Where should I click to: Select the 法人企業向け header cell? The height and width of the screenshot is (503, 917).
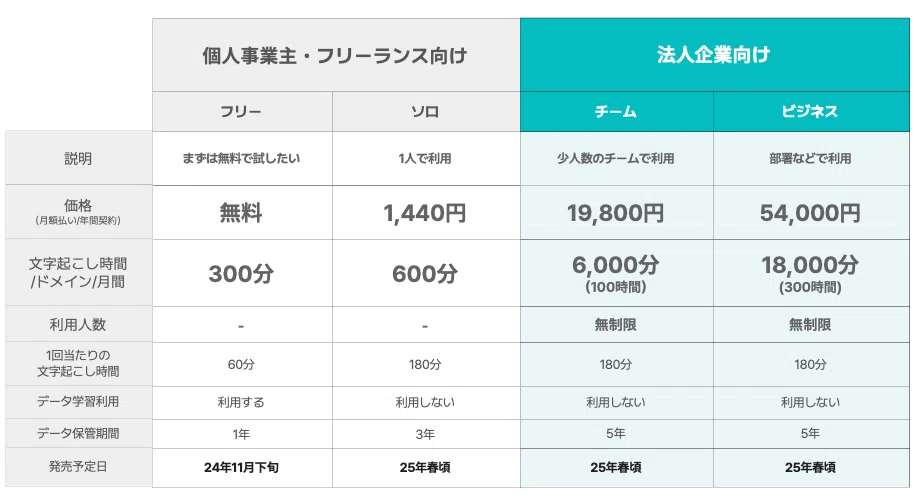pyautogui.click(x=715, y=55)
